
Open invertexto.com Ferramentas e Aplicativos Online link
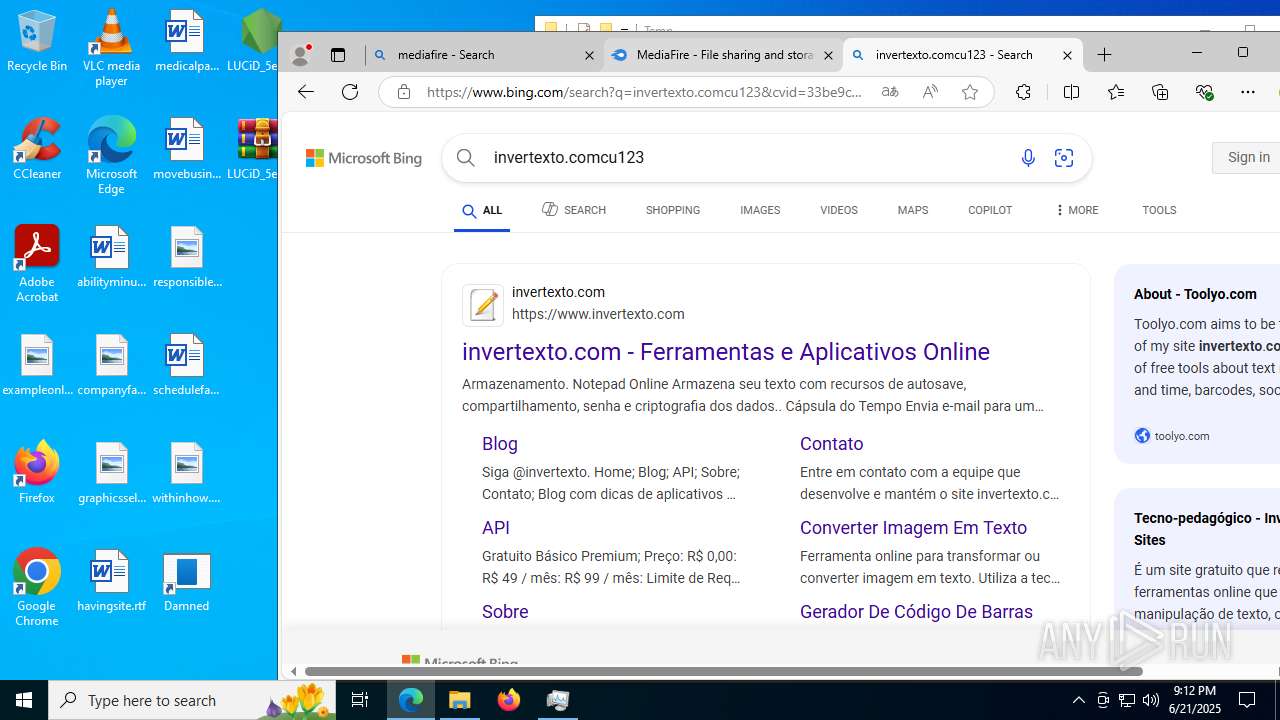726,352
